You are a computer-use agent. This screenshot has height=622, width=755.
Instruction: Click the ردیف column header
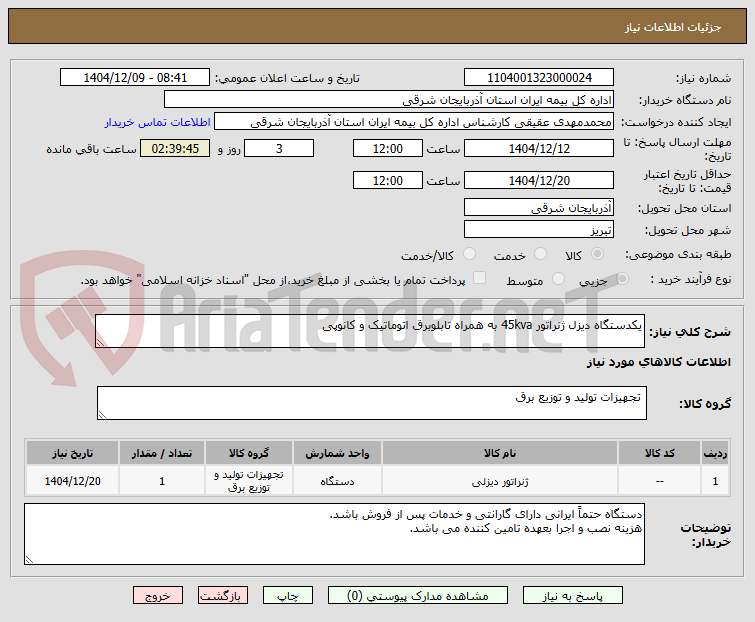coord(715,453)
